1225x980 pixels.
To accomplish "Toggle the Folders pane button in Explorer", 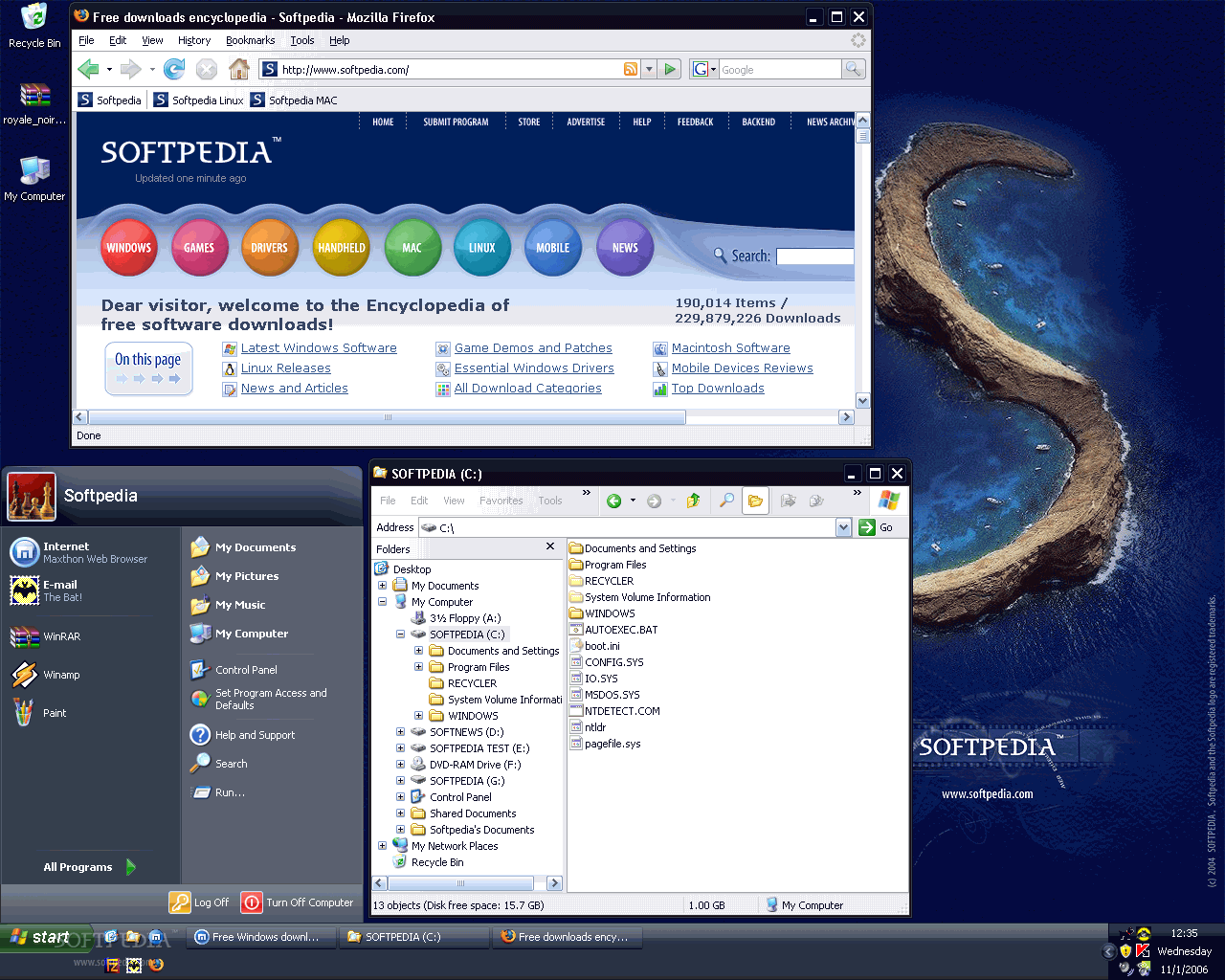I will [755, 501].
